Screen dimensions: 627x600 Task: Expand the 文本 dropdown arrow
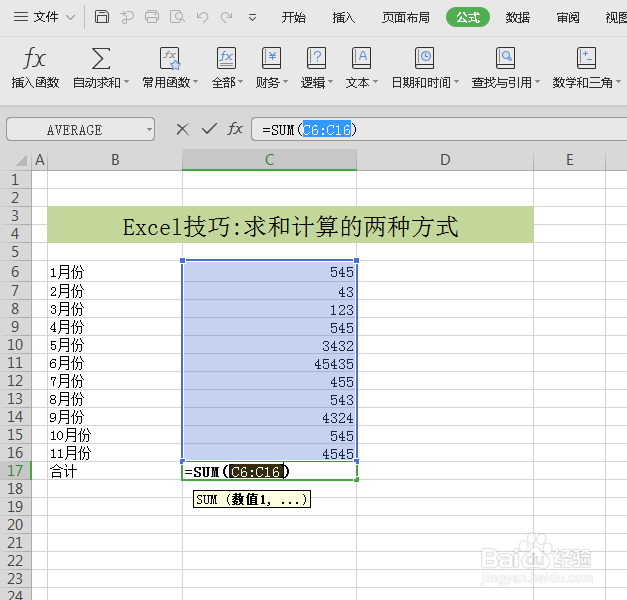[x=375, y=82]
